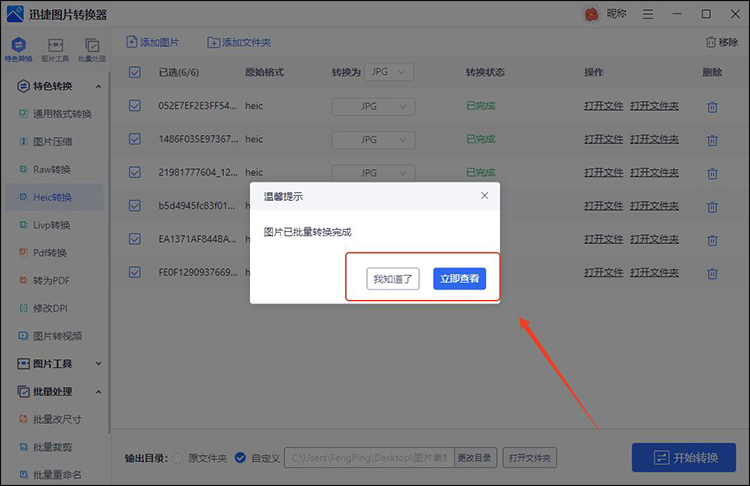Select 批量重命名 in the sidebar
The width and height of the screenshot is (750, 486).
(x=55, y=475)
